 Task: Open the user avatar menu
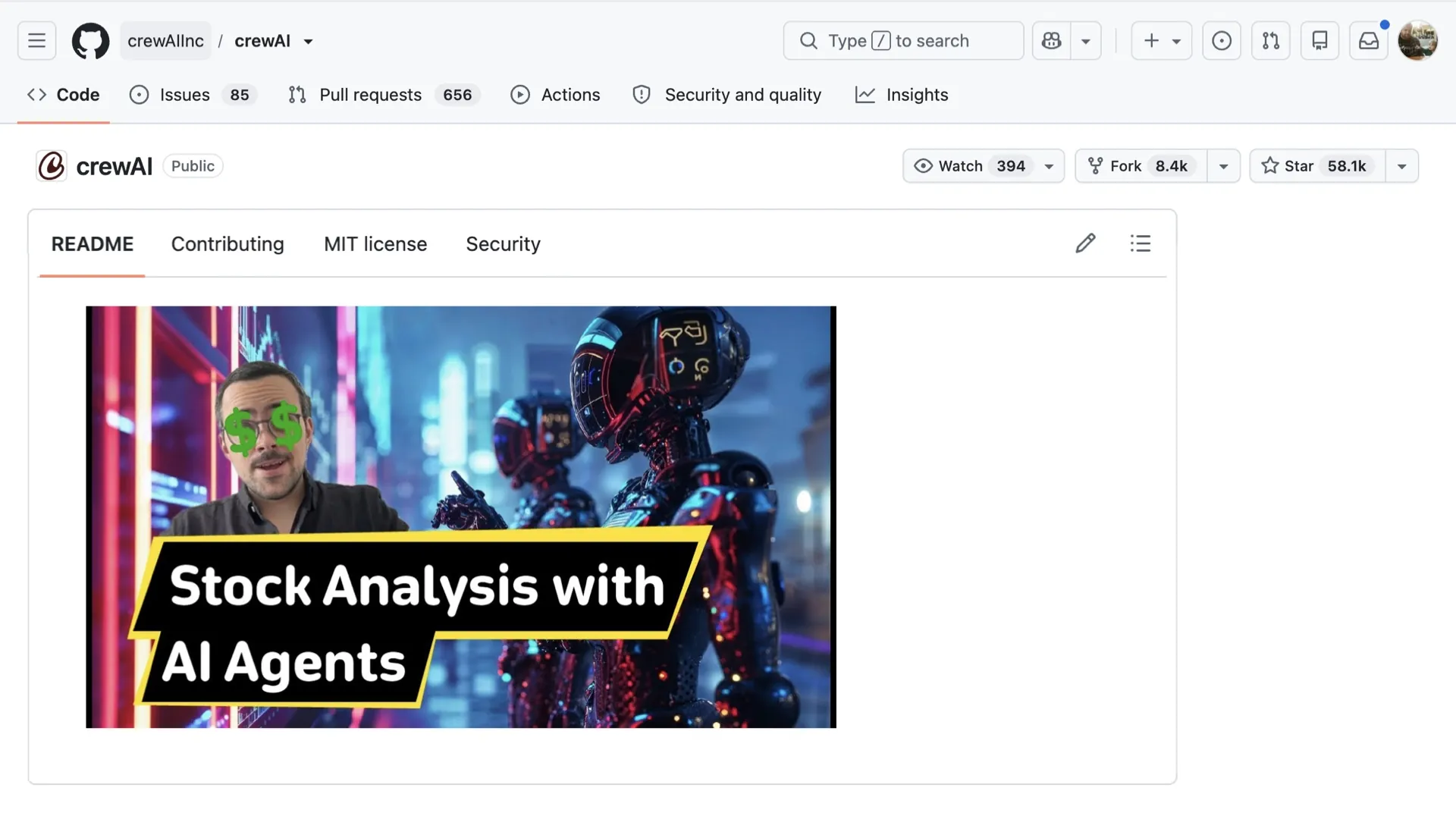(1417, 41)
